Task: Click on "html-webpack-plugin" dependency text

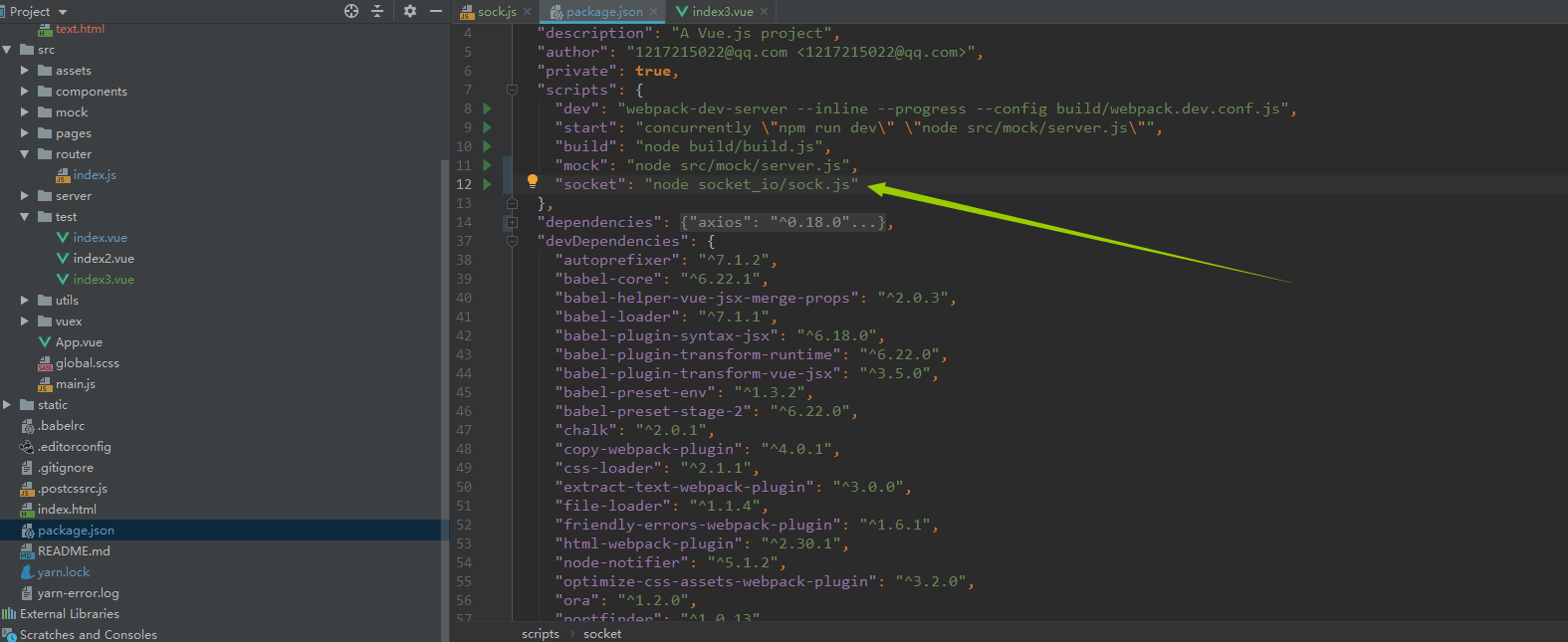Action: point(649,543)
